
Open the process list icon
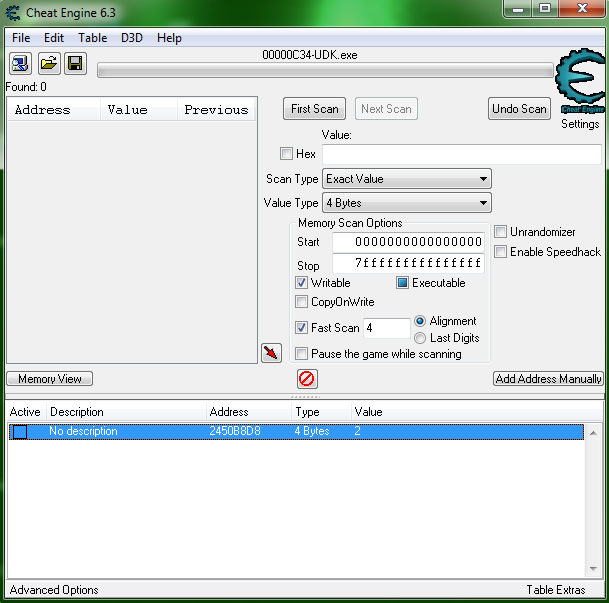click(20, 64)
